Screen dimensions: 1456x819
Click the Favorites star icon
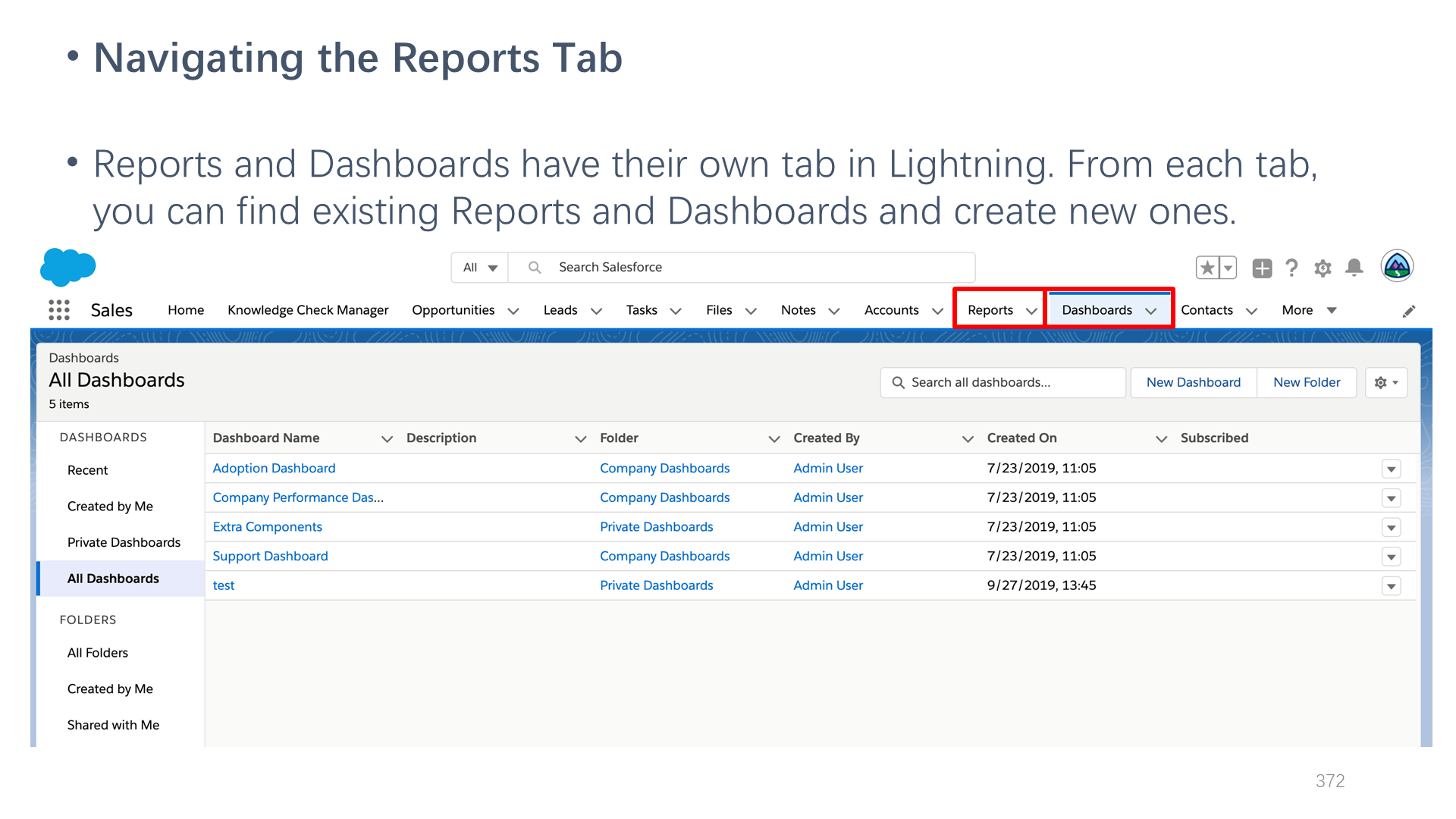click(1207, 268)
